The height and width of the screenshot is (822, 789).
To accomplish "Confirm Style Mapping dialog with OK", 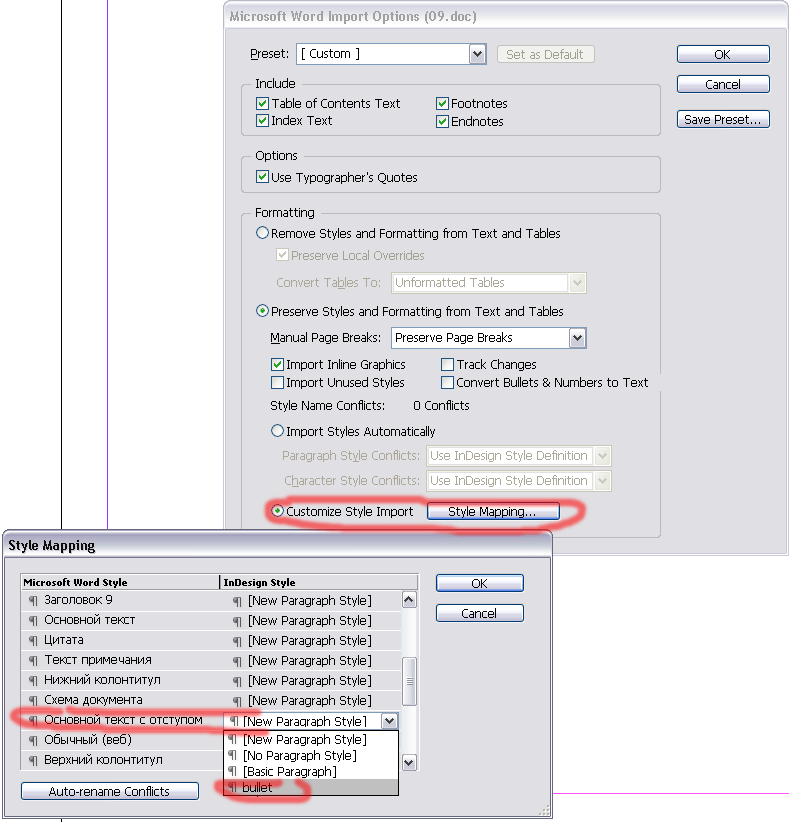I will coord(479,583).
